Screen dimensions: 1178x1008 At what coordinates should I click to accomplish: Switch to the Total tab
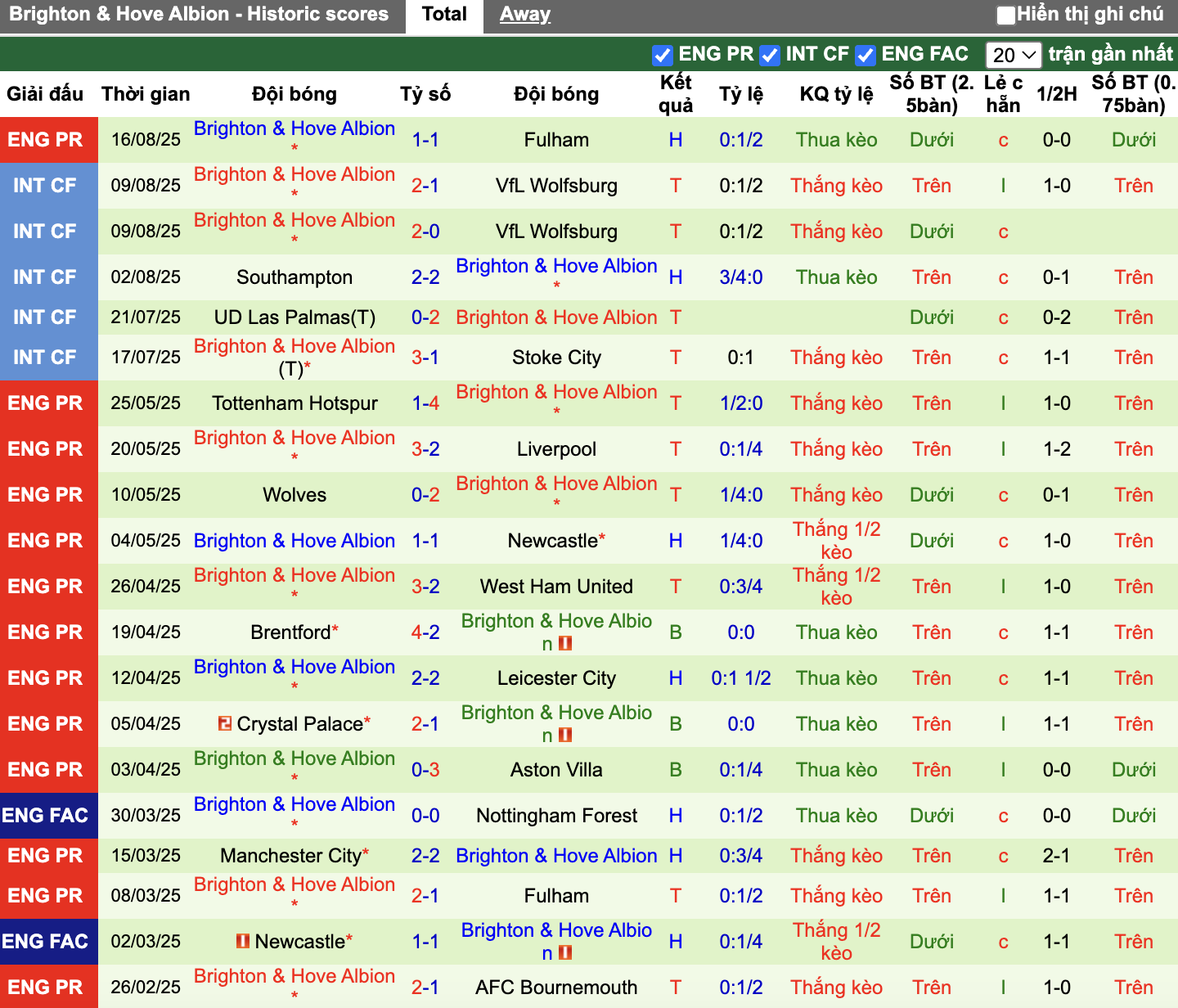(444, 14)
